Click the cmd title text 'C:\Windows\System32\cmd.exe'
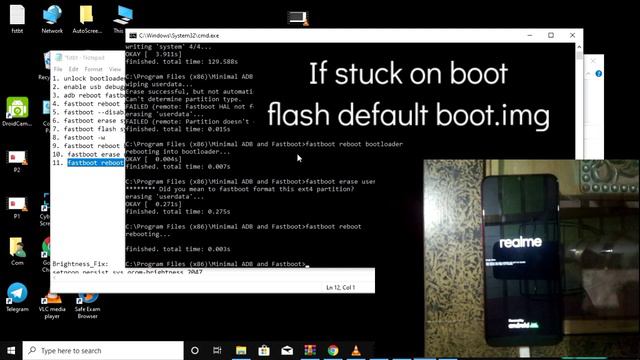Screen dimensions: 640x360 179,36
